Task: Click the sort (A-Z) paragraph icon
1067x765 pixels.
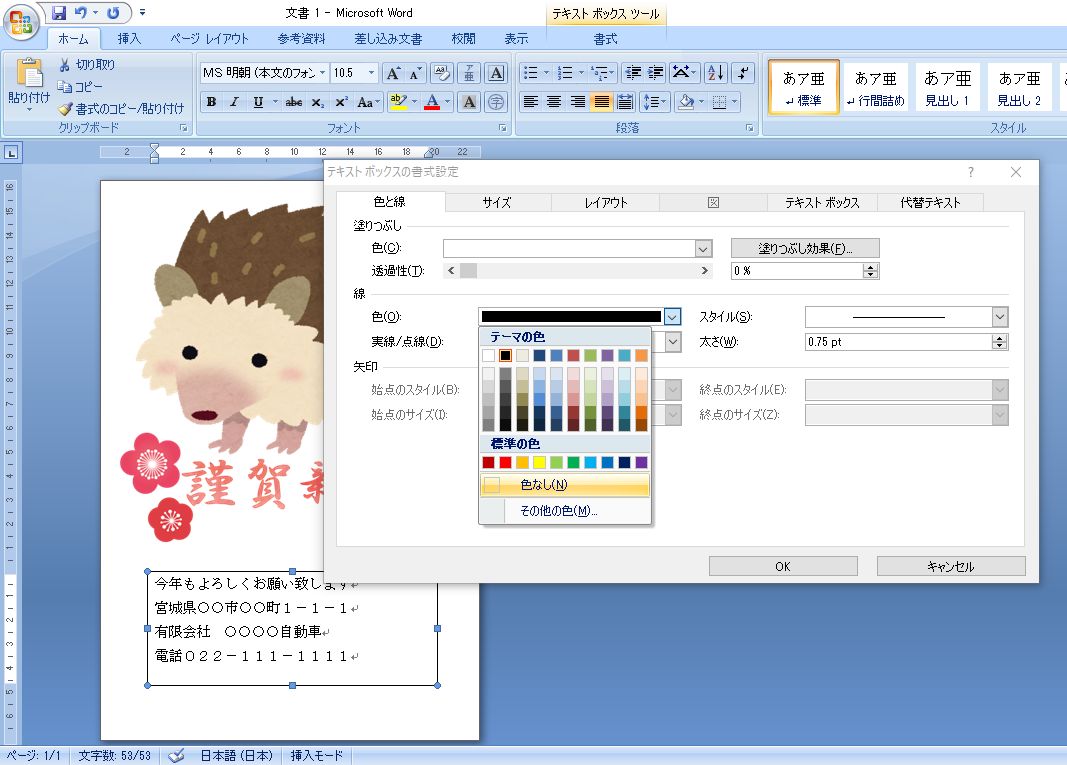Action: (715, 73)
